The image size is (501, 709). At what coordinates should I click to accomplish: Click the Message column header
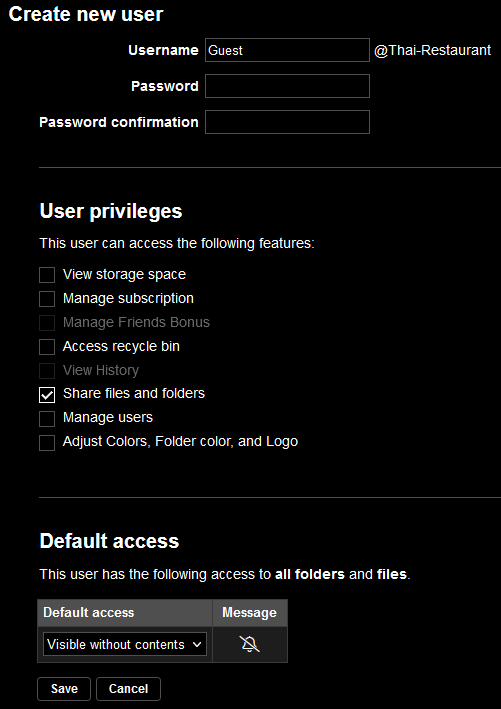click(x=250, y=613)
